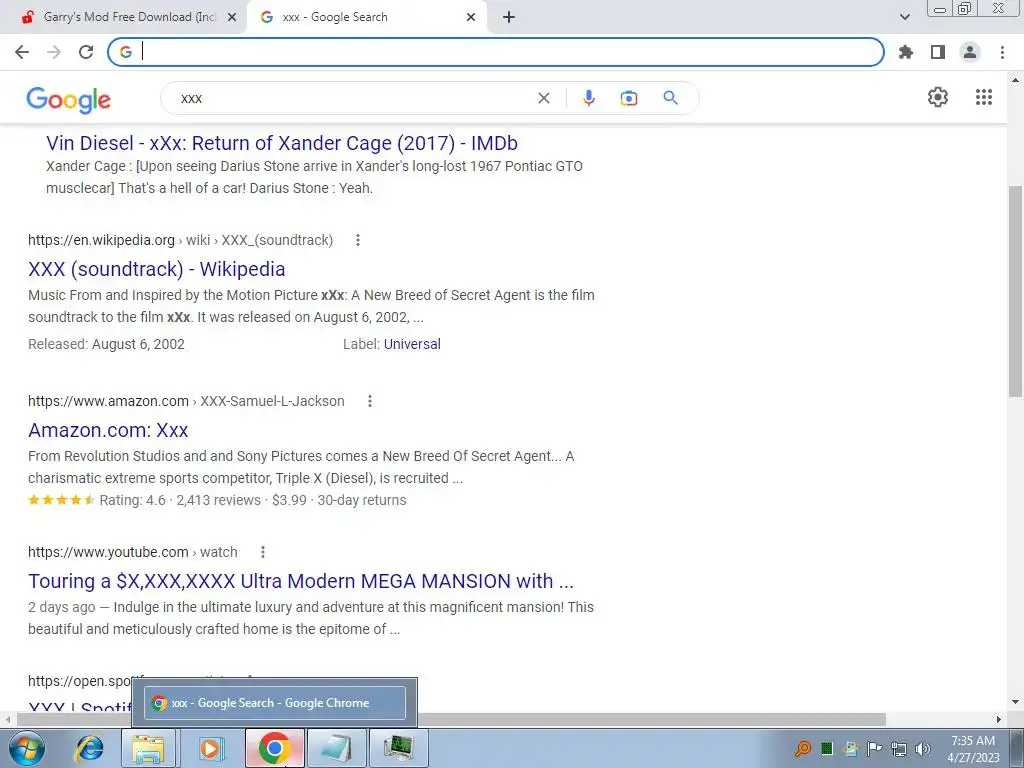Viewport: 1024px width, 768px height.
Task: Click the vertical scrollbar thumb
Action: pyautogui.click(x=1016, y=291)
